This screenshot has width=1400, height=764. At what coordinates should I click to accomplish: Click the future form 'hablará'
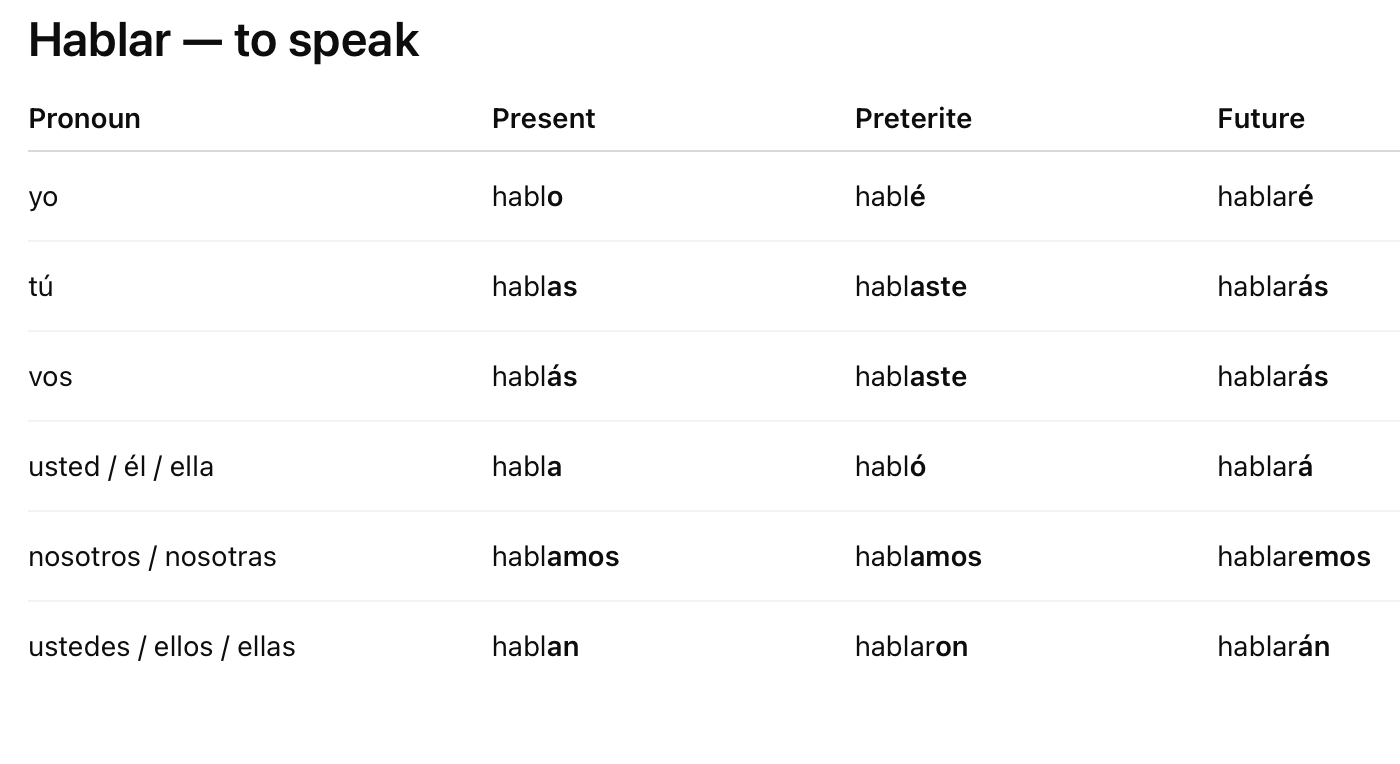click(1265, 467)
